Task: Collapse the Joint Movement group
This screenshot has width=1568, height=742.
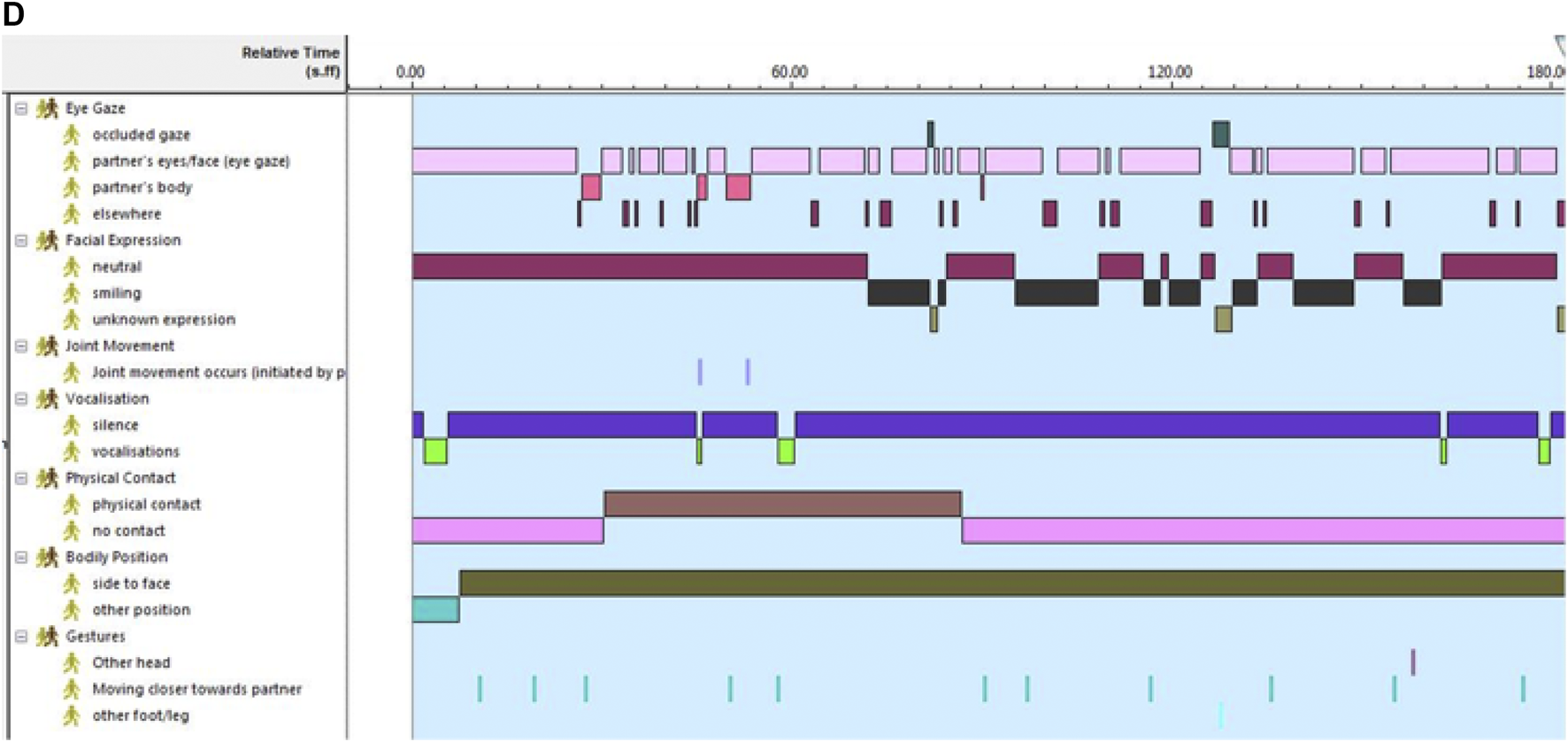Action: (x=21, y=346)
